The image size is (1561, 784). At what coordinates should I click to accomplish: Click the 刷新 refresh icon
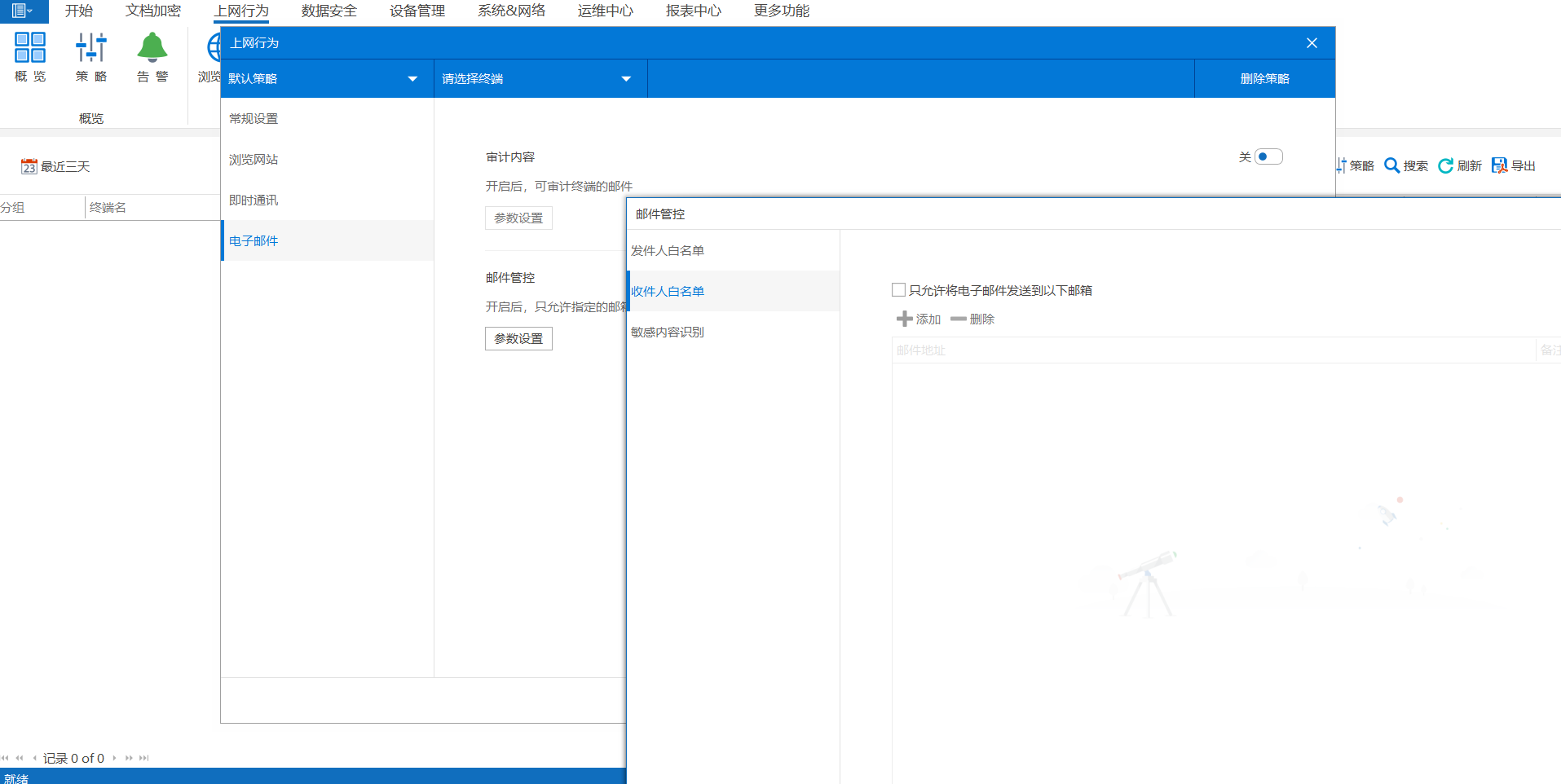click(1445, 165)
